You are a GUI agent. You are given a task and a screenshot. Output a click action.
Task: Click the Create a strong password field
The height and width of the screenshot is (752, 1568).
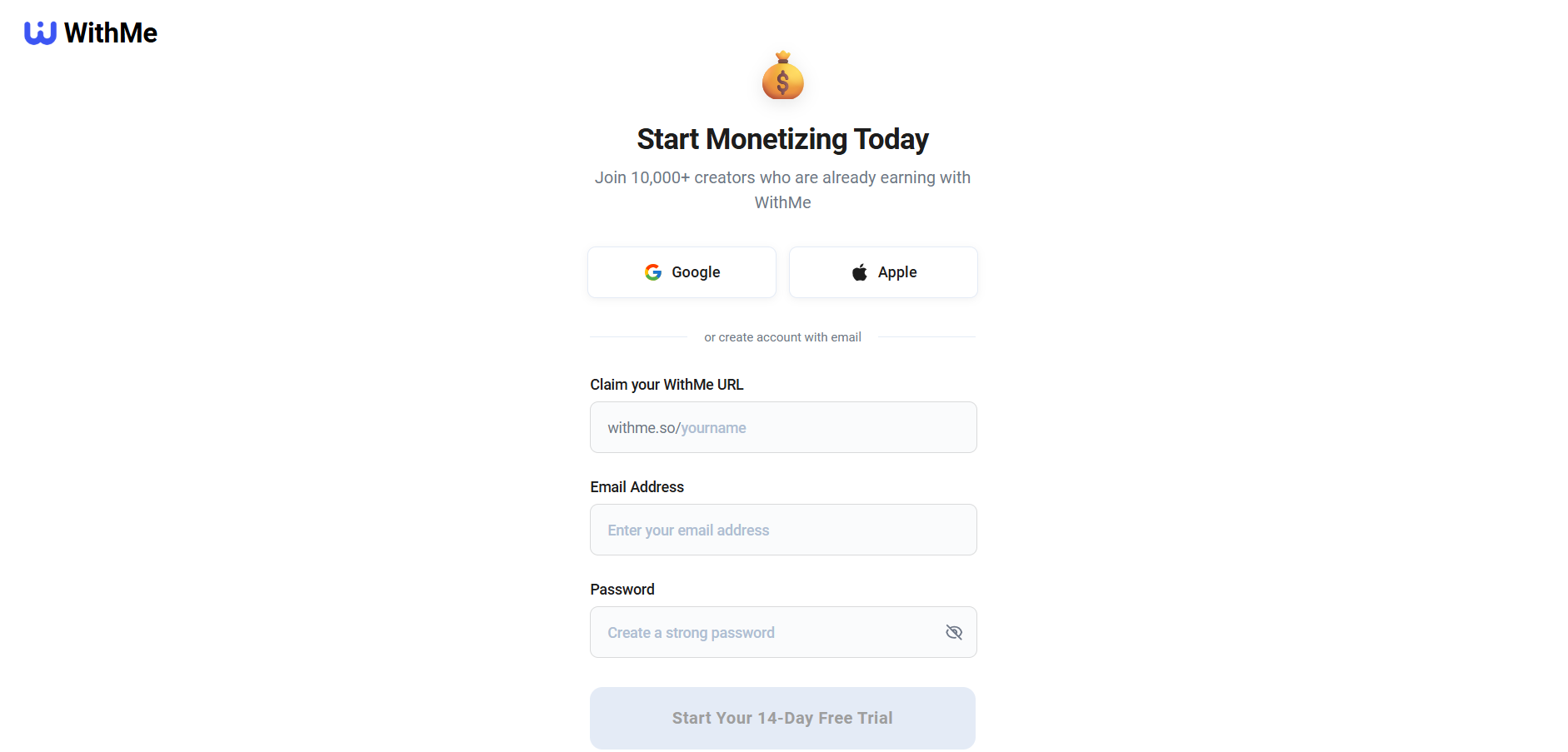[767, 632]
